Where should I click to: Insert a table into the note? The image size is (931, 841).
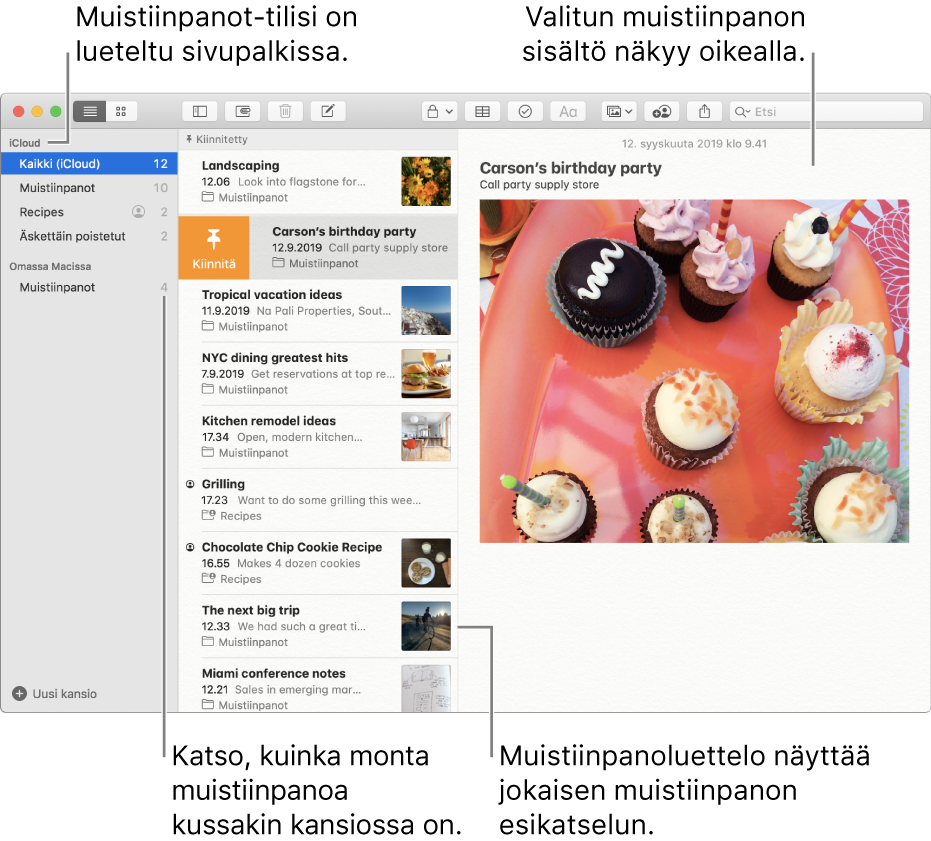(x=482, y=111)
